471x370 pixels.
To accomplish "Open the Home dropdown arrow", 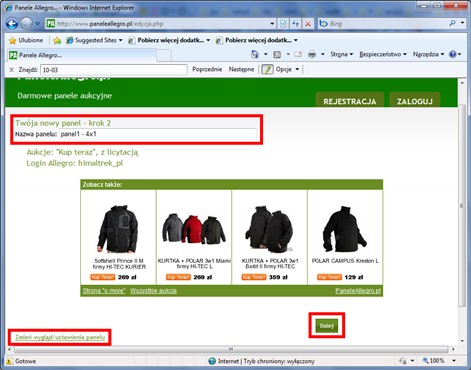I will (266, 54).
